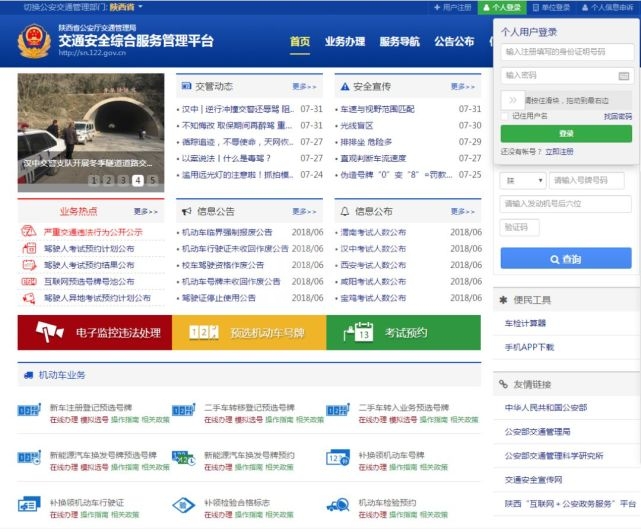Open the plate province prefix 陕 dropdown
641x532 pixels.
pyautogui.click(x=522, y=180)
